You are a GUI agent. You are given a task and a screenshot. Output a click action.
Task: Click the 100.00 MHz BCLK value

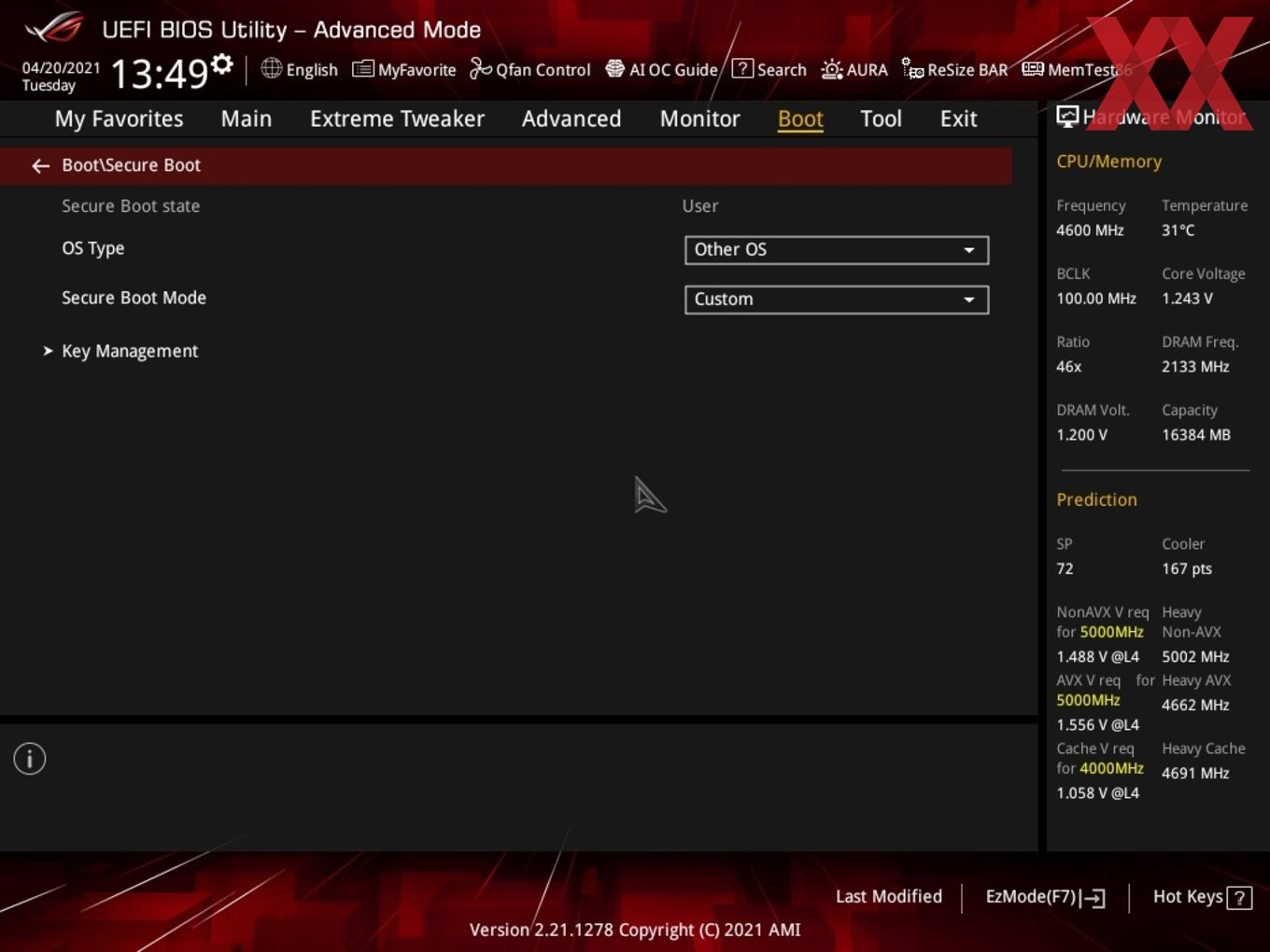tap(1096, 299)
